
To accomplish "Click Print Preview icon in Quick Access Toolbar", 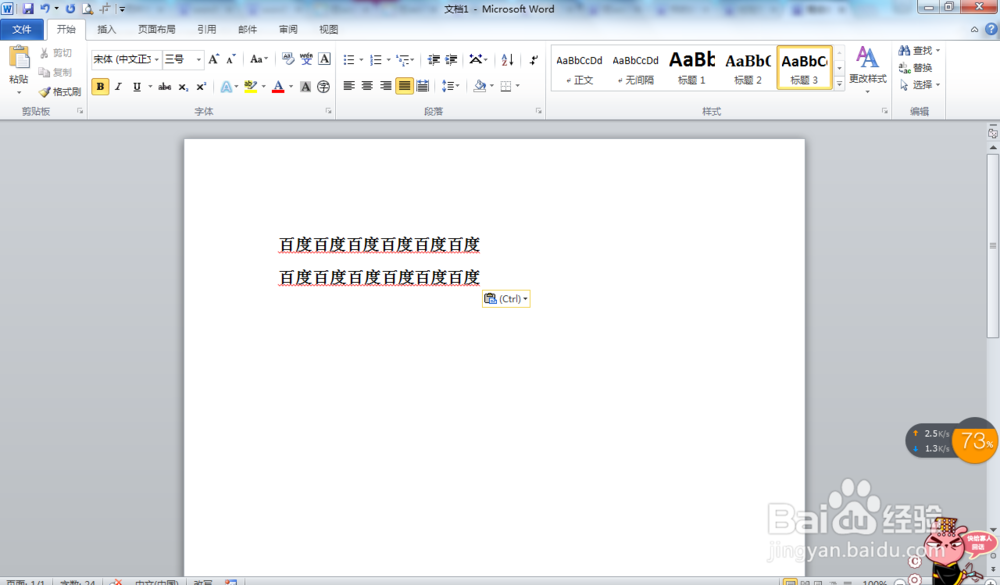I will (87, 9).
